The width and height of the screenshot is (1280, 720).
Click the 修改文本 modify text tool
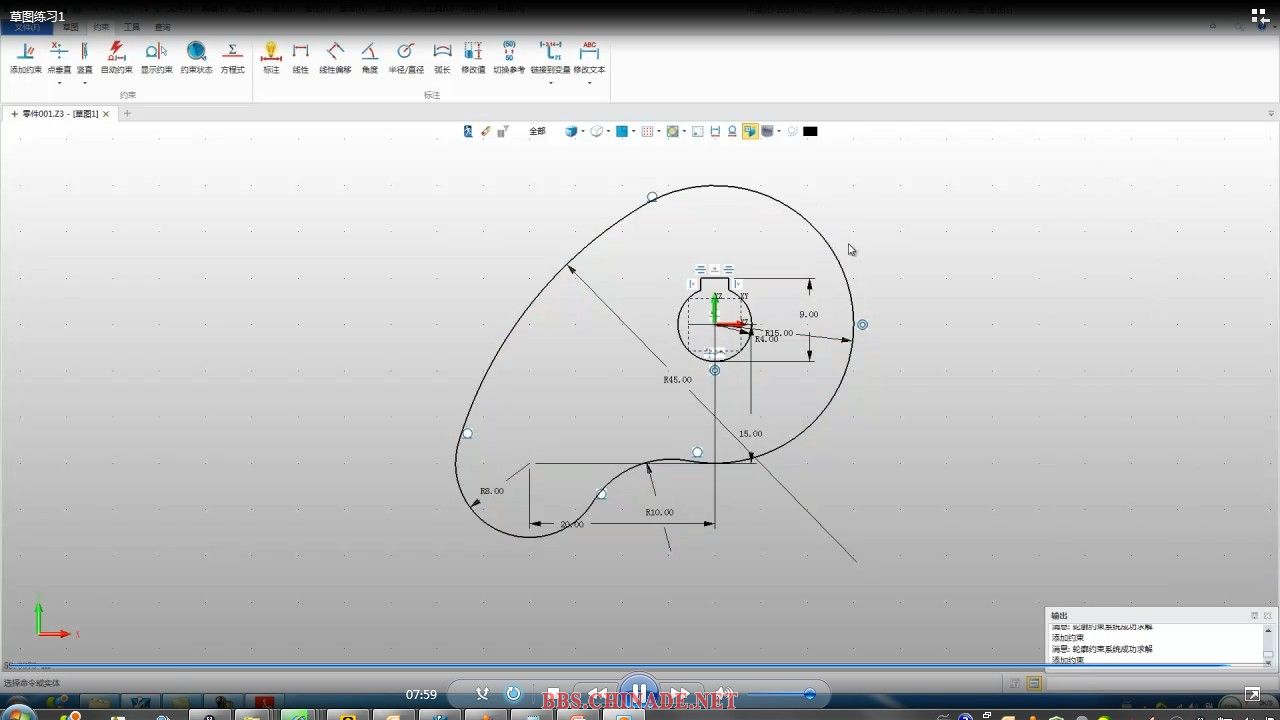[x=589, y=58]
